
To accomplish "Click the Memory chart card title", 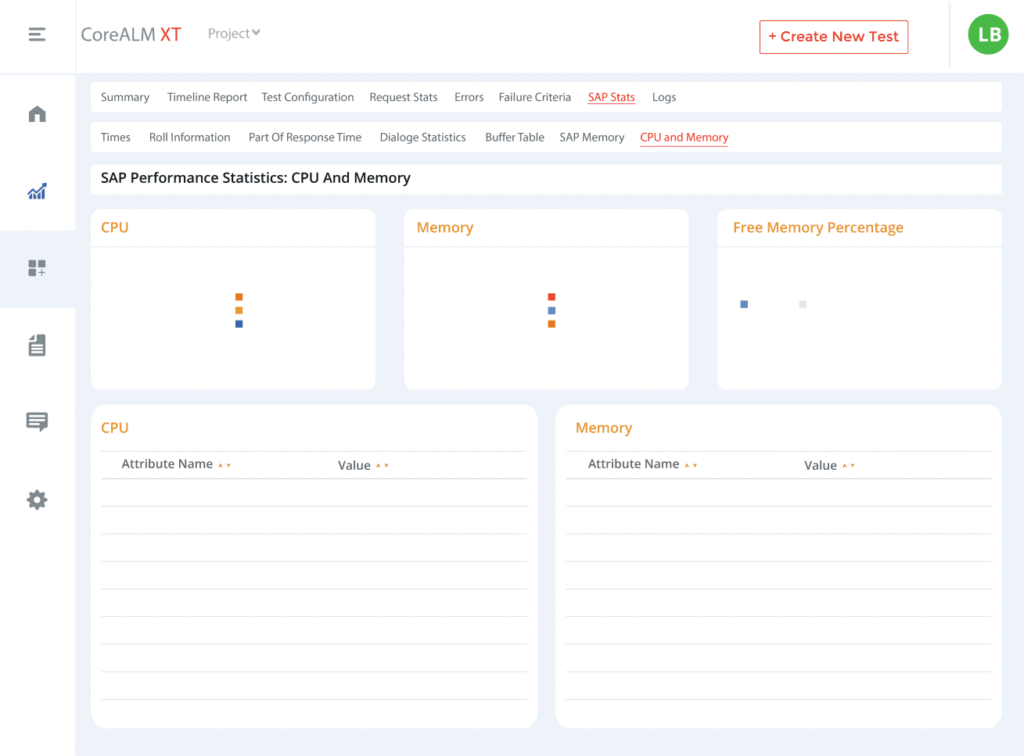I will coord(445,228).
